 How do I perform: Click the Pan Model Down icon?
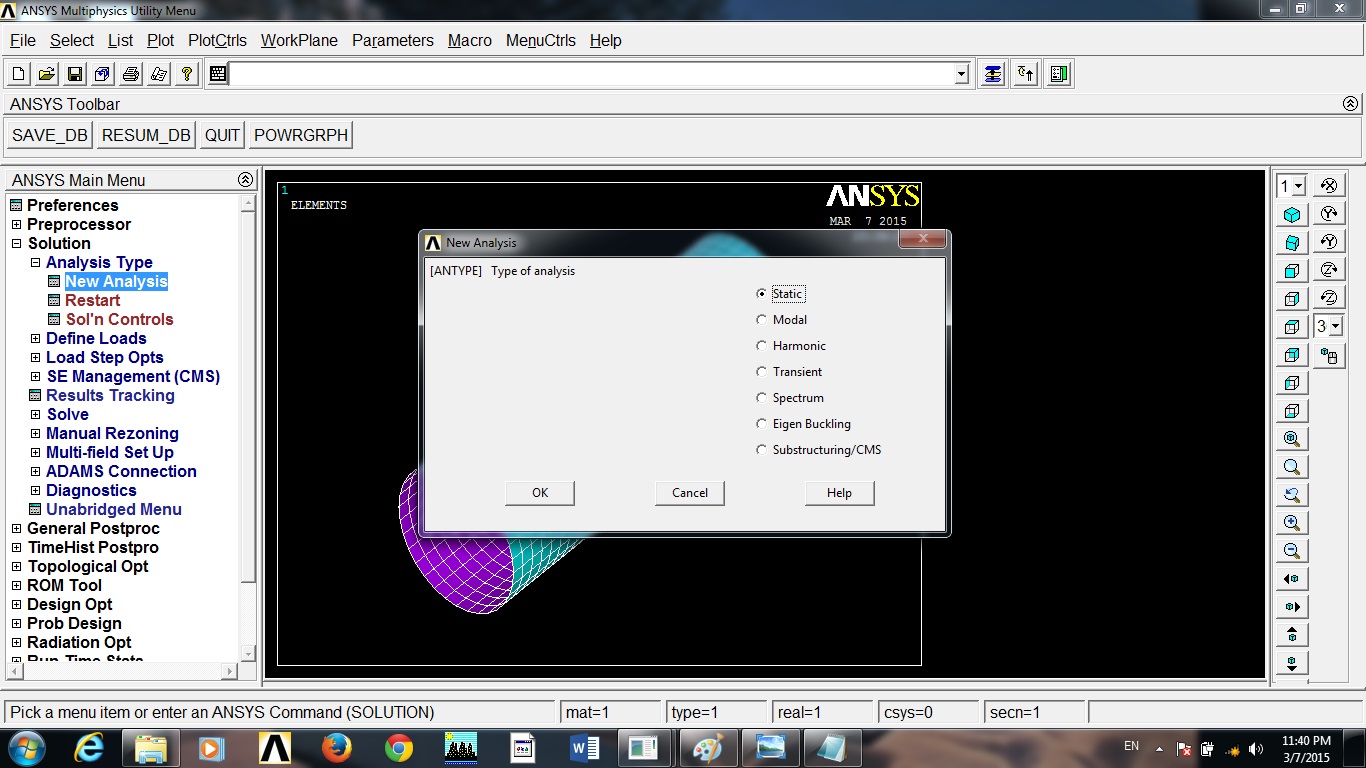[x=1292, y=663]
